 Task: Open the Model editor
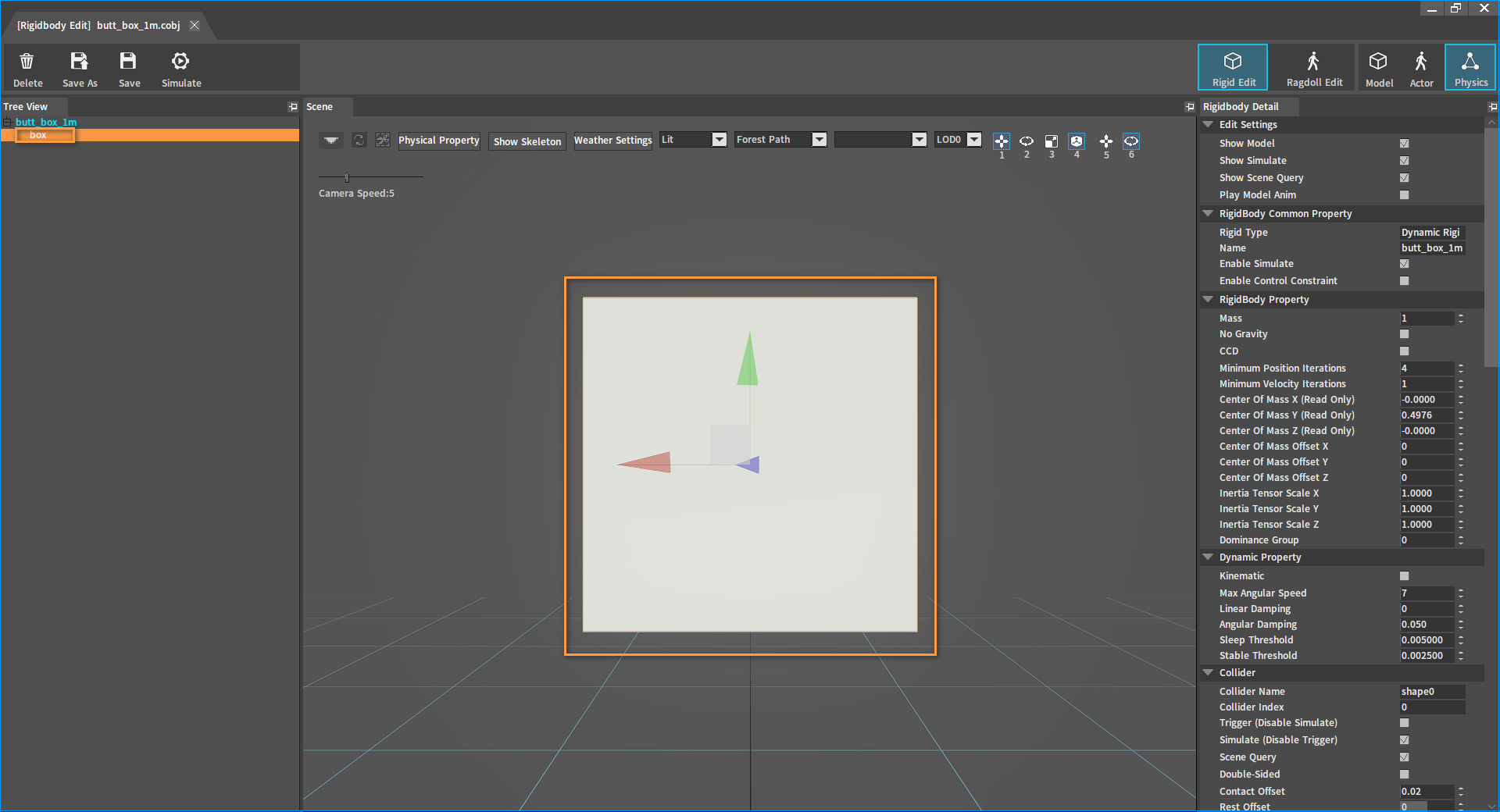click(1379, 67)
